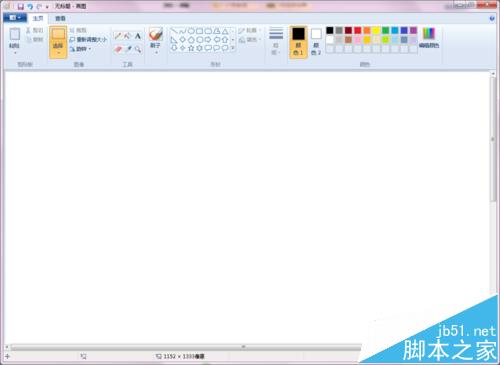This screenshot has width=500, height=365.
Task: Pick the Triangle shape
Action: (226, 31)
